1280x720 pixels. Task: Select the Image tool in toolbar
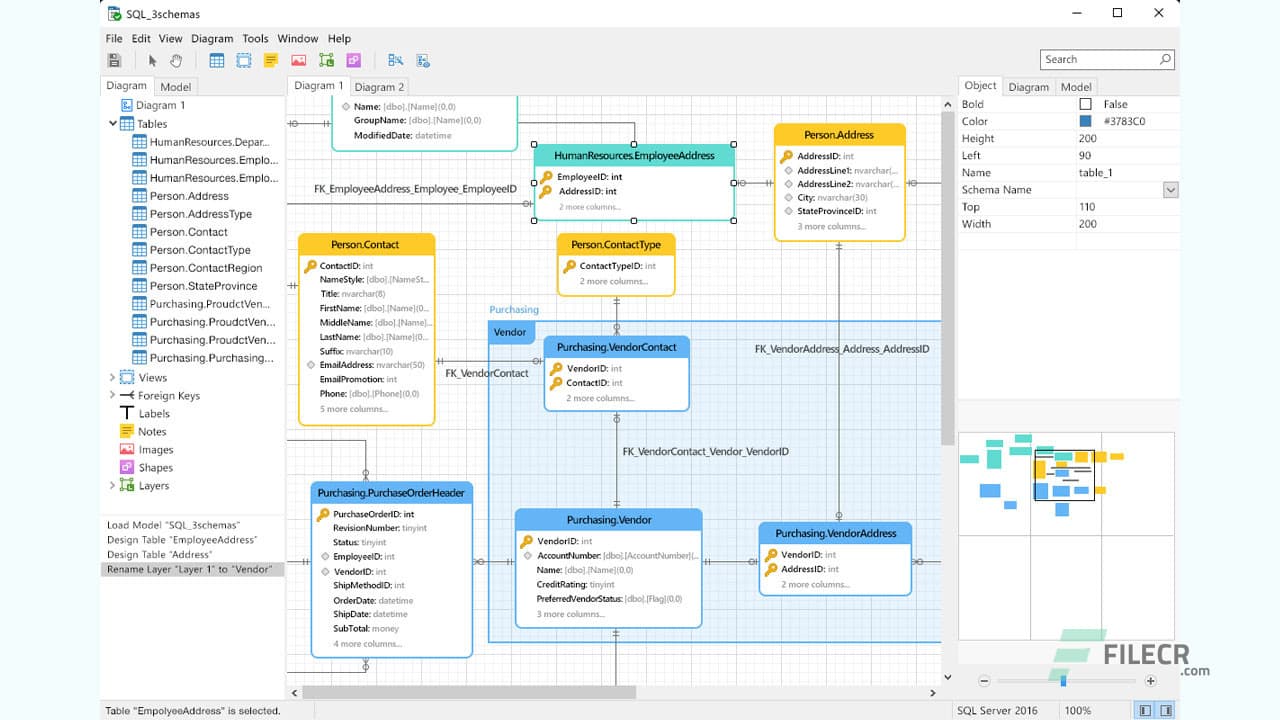(298, 61)
